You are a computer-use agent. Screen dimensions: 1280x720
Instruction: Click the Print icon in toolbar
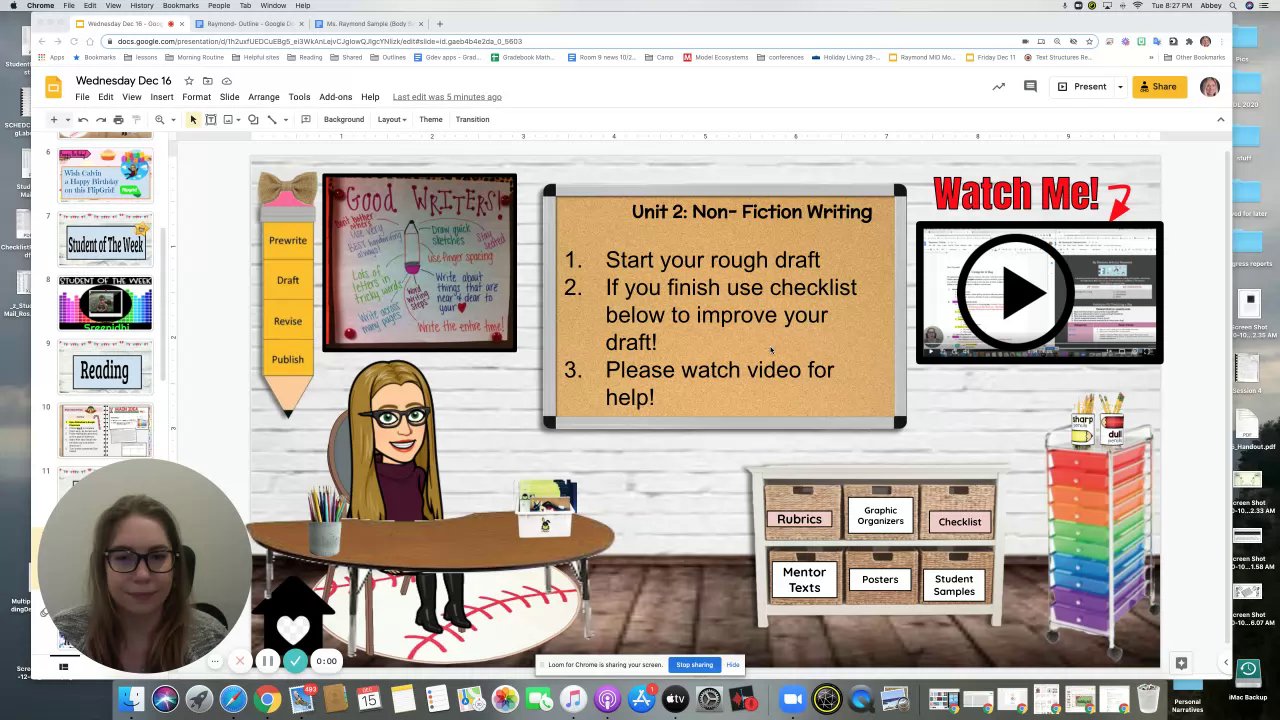(x=118, y=120)
